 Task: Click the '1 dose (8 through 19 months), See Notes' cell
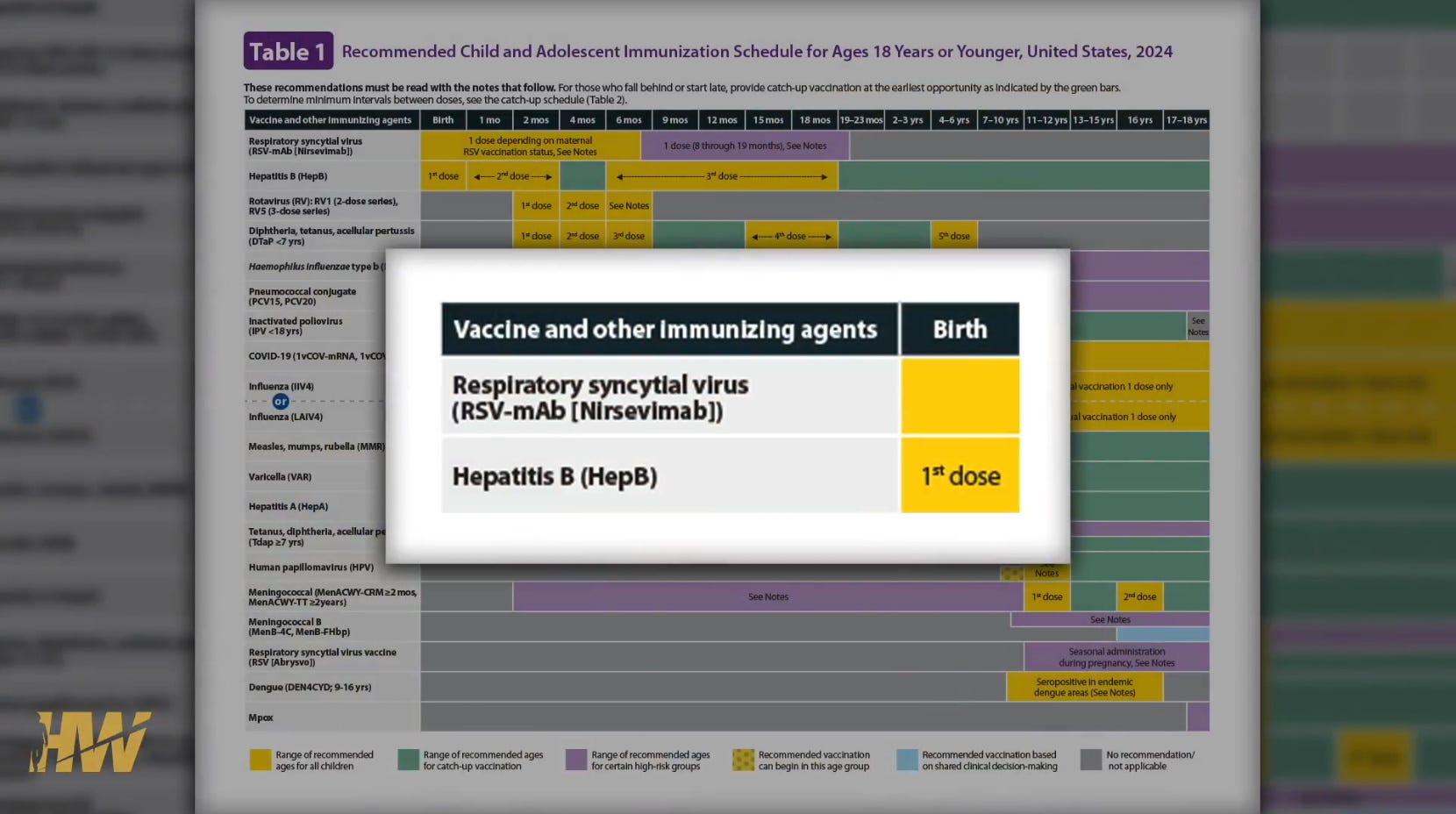point(745,146)
